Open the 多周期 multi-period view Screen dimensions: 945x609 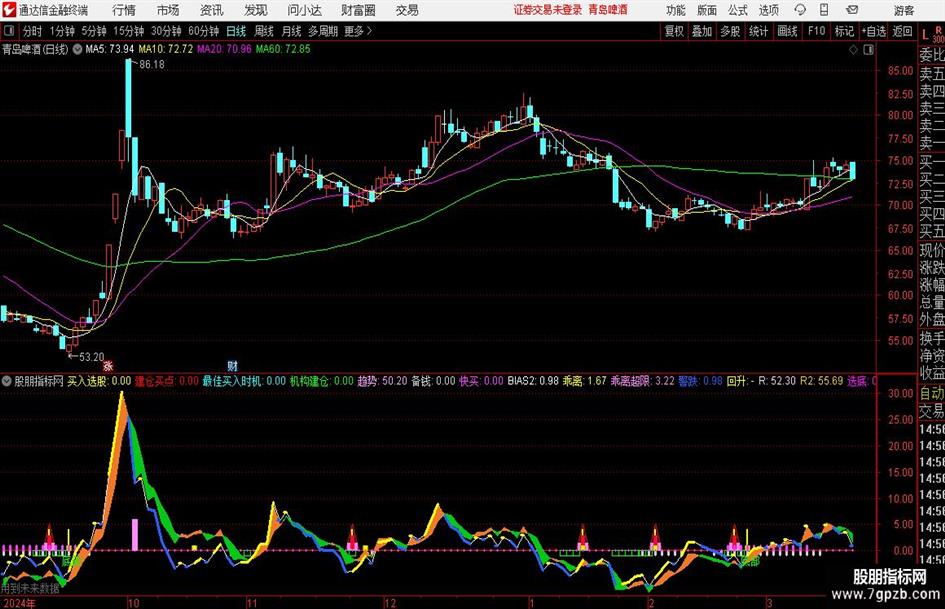coord(323,31)
